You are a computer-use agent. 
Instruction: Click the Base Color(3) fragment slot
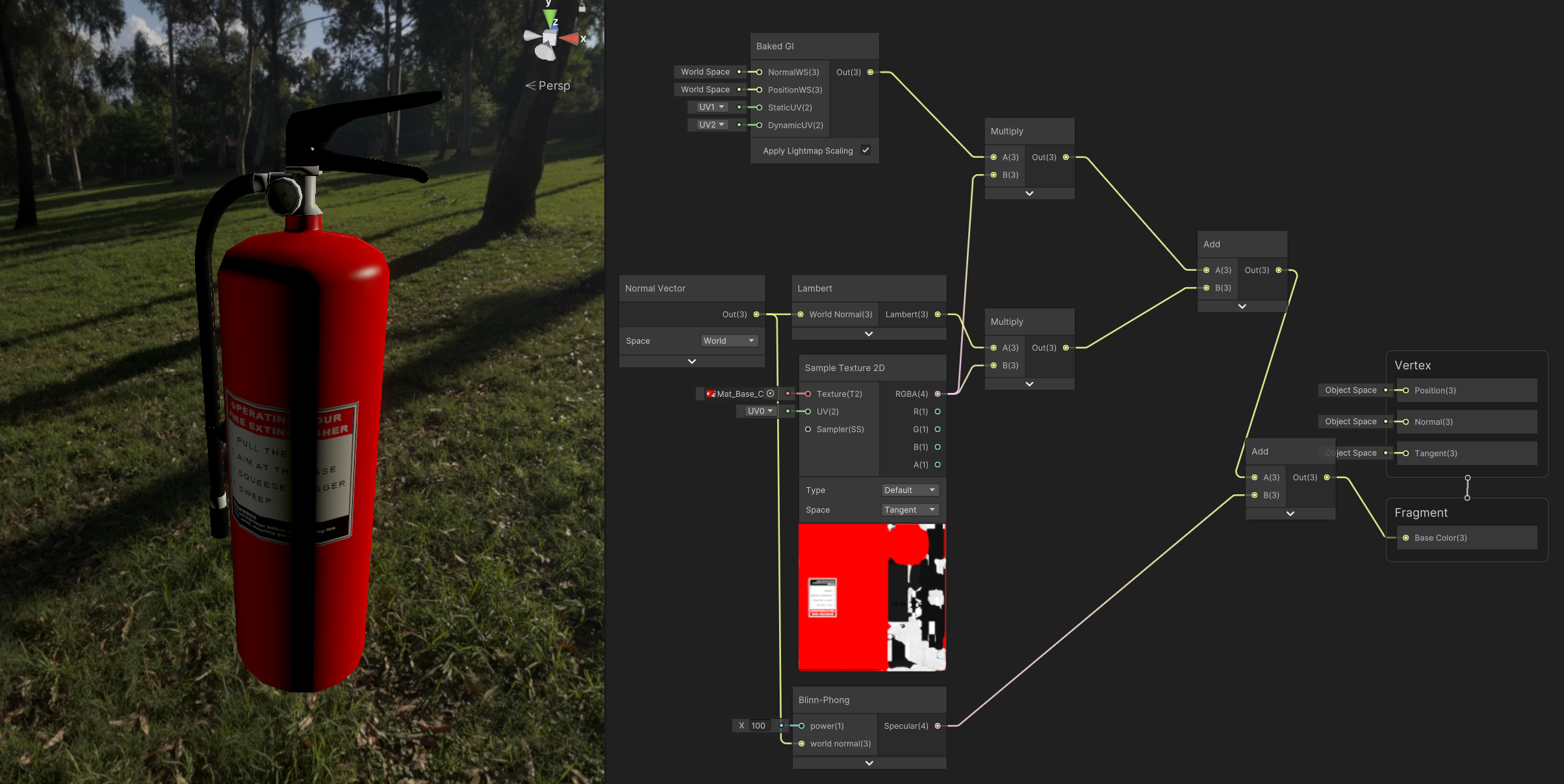1441,538
